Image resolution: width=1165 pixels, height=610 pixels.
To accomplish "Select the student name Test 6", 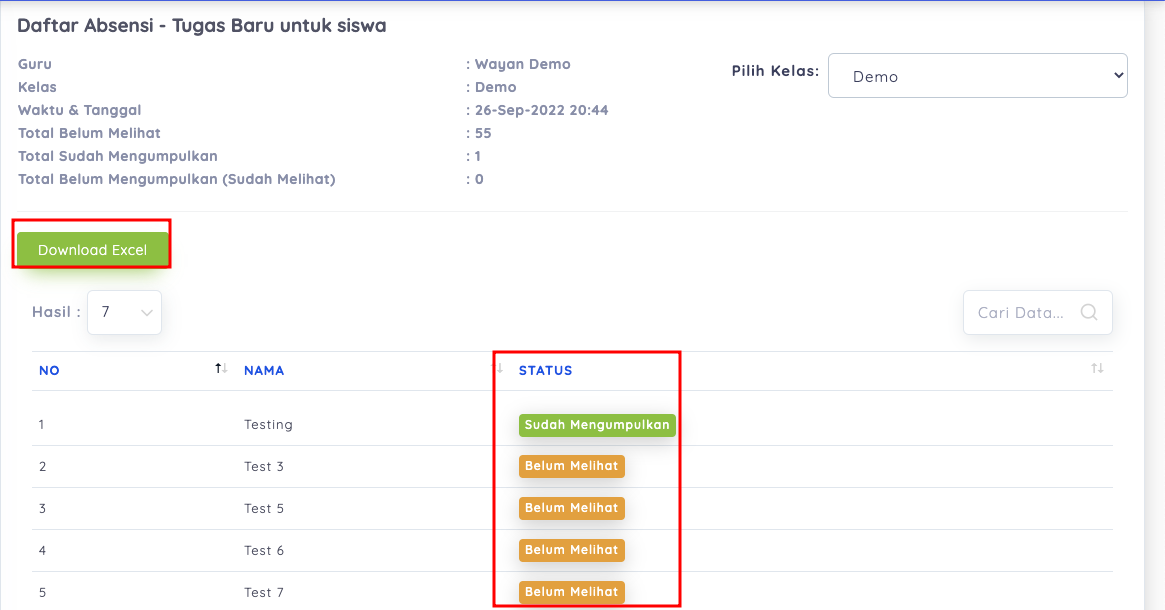I will click(x=264, y=551).
